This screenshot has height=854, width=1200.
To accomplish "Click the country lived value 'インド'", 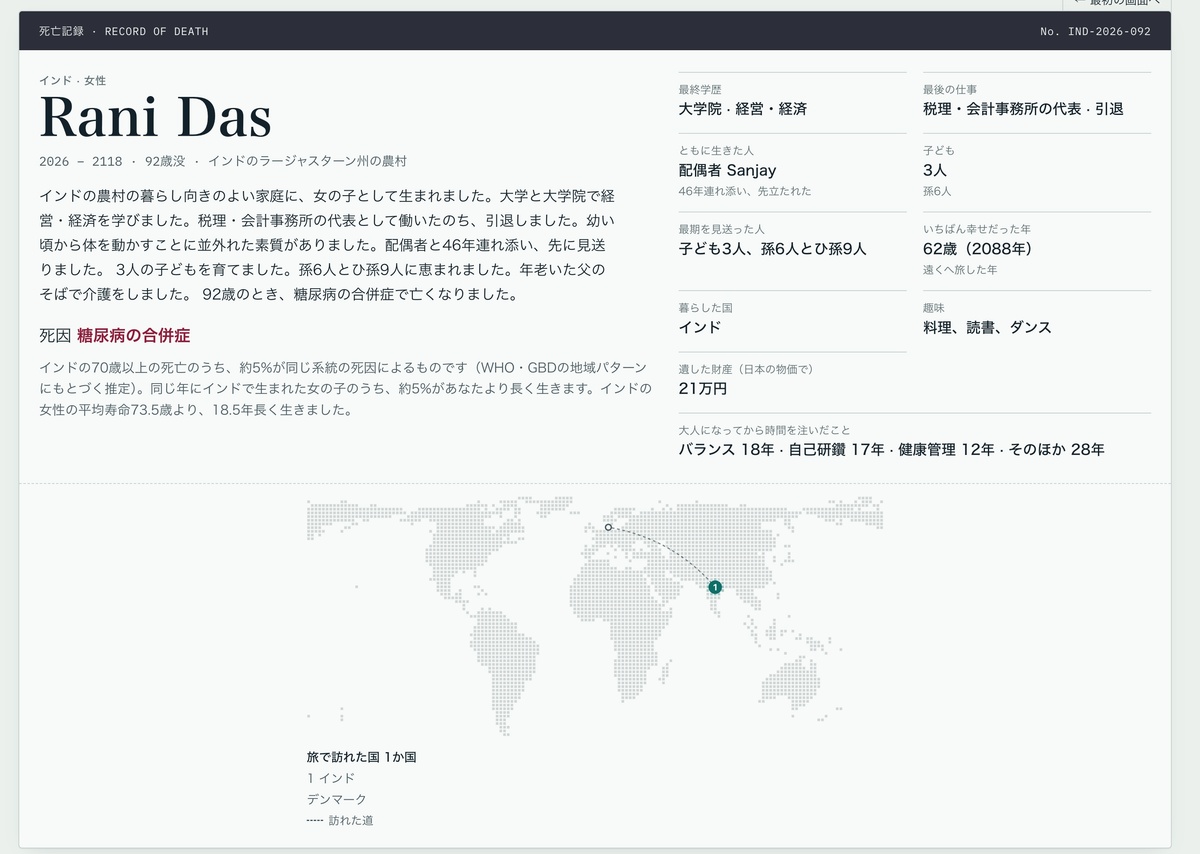I will point(699,327).
